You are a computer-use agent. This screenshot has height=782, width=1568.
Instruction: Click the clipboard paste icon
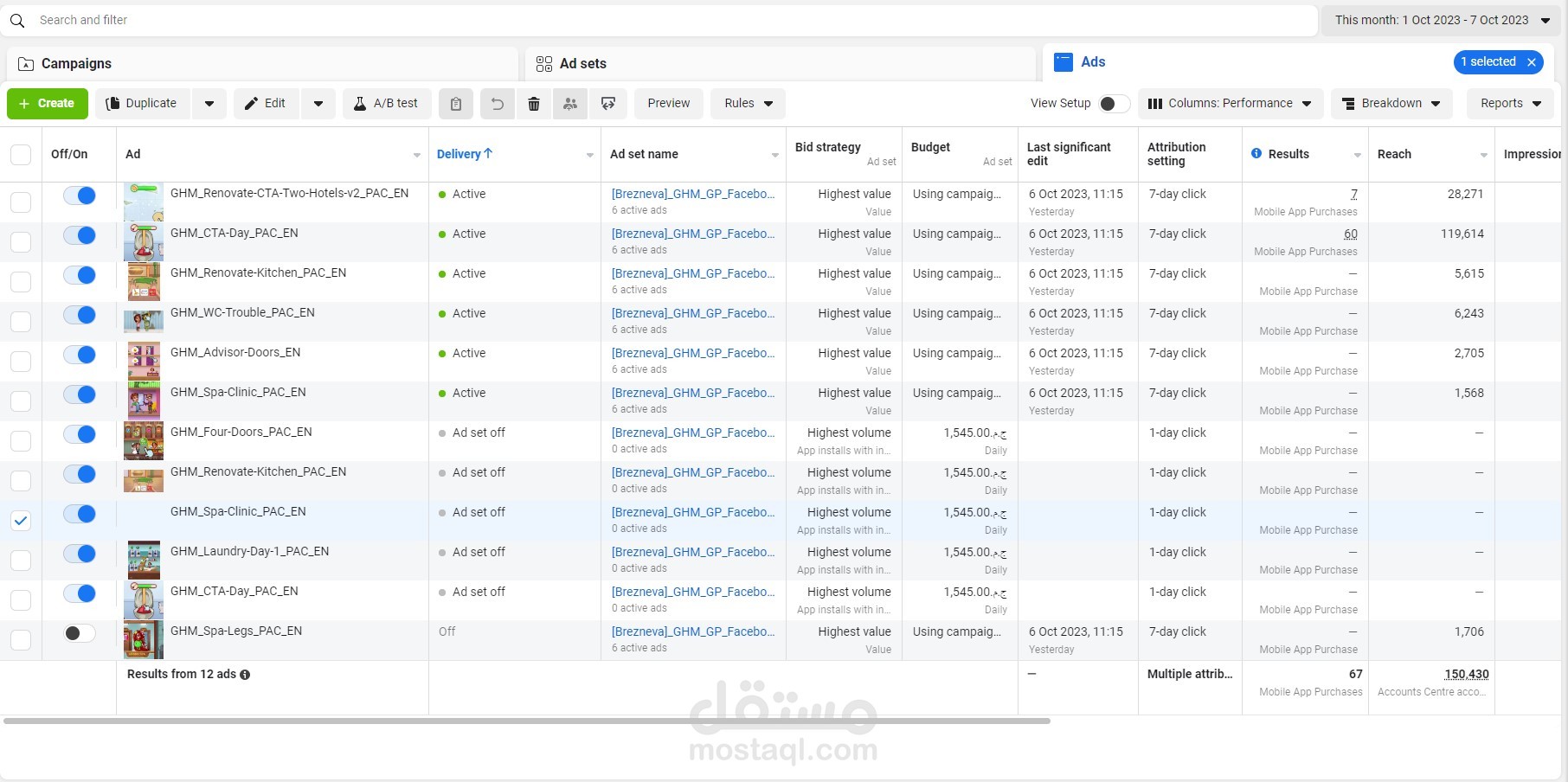click(456, 104)
